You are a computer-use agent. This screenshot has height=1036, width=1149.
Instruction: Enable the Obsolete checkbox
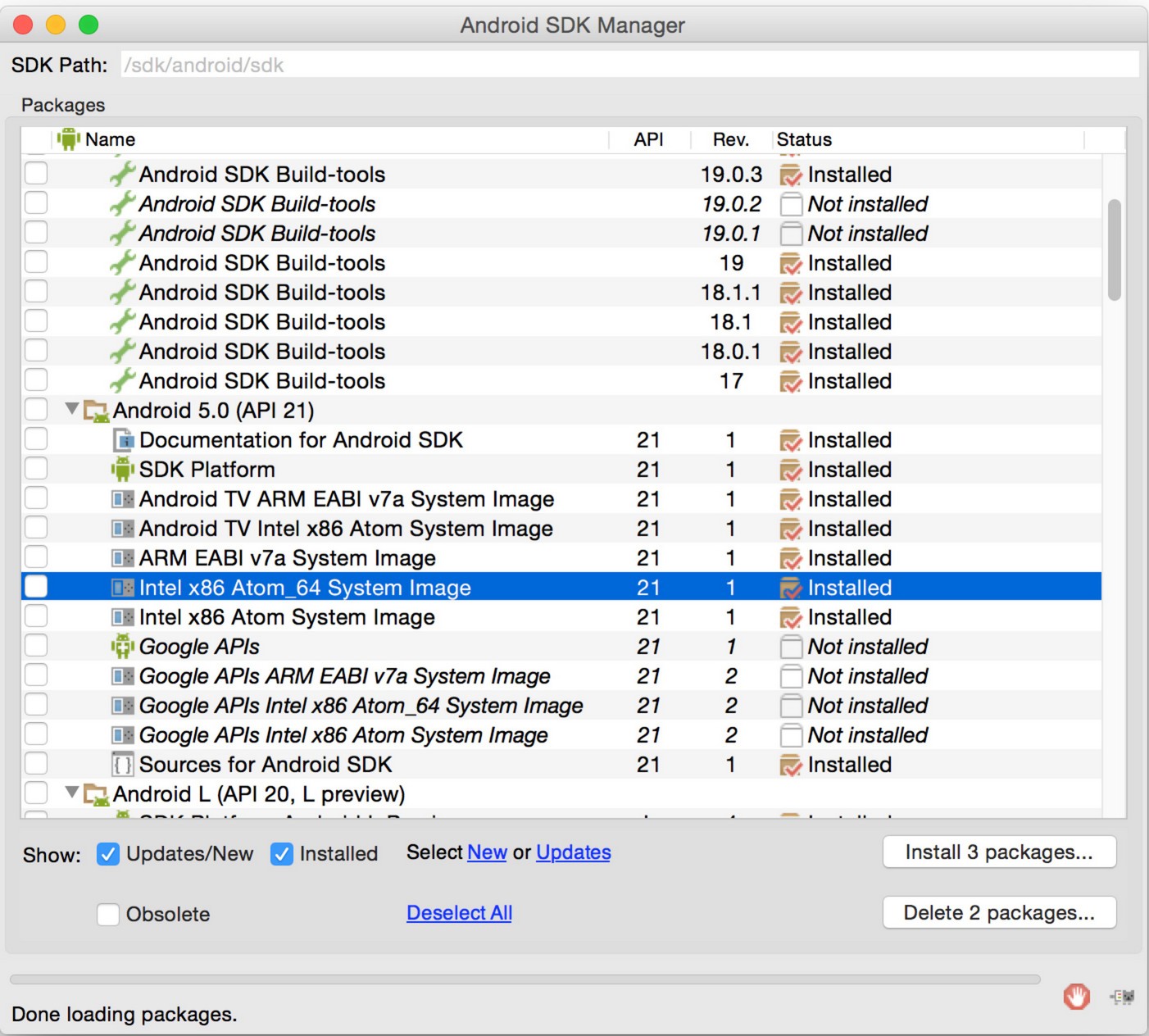pos(108,914)
